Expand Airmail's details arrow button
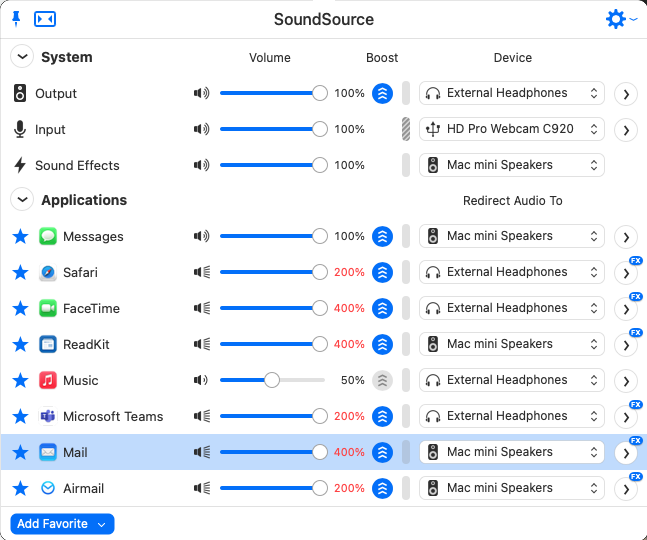The height and width of the screenshot is (540, 647). (x=625, y=489)
